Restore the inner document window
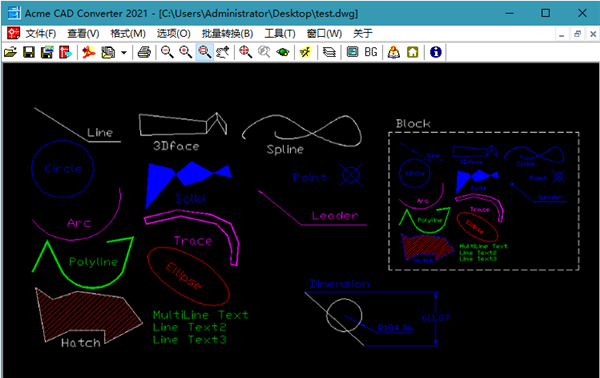 pos(577,34)
